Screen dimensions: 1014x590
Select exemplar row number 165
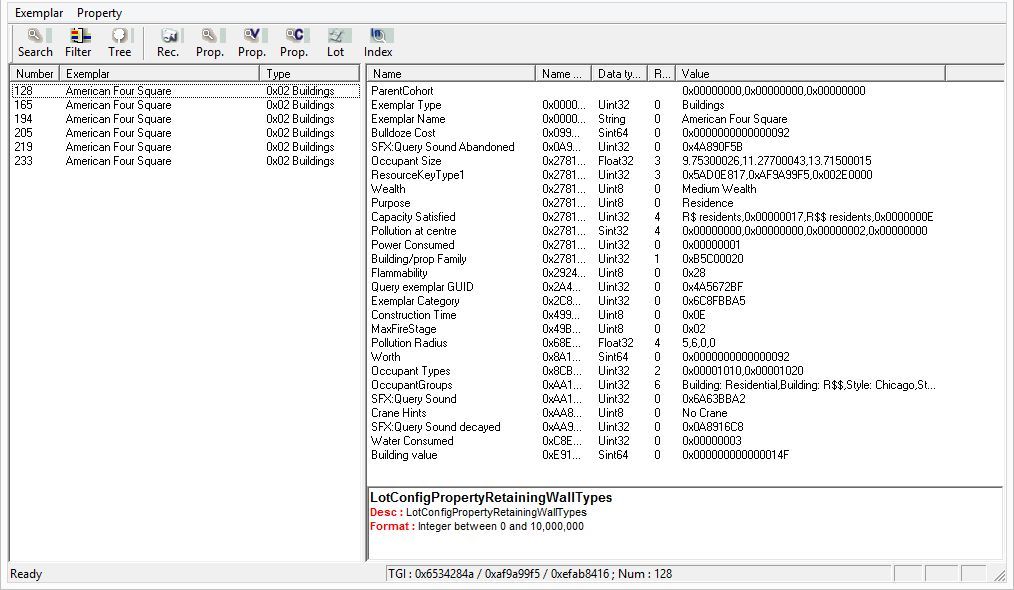[x=186, y=105]
